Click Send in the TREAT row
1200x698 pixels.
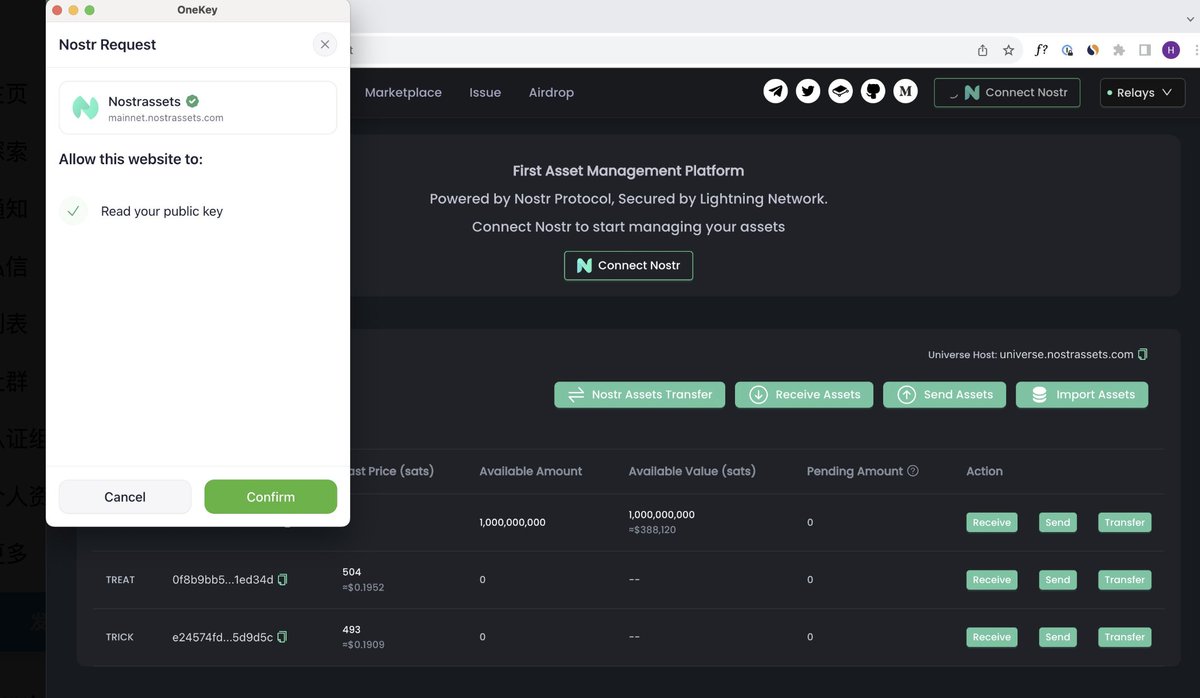pos(1058,580)
